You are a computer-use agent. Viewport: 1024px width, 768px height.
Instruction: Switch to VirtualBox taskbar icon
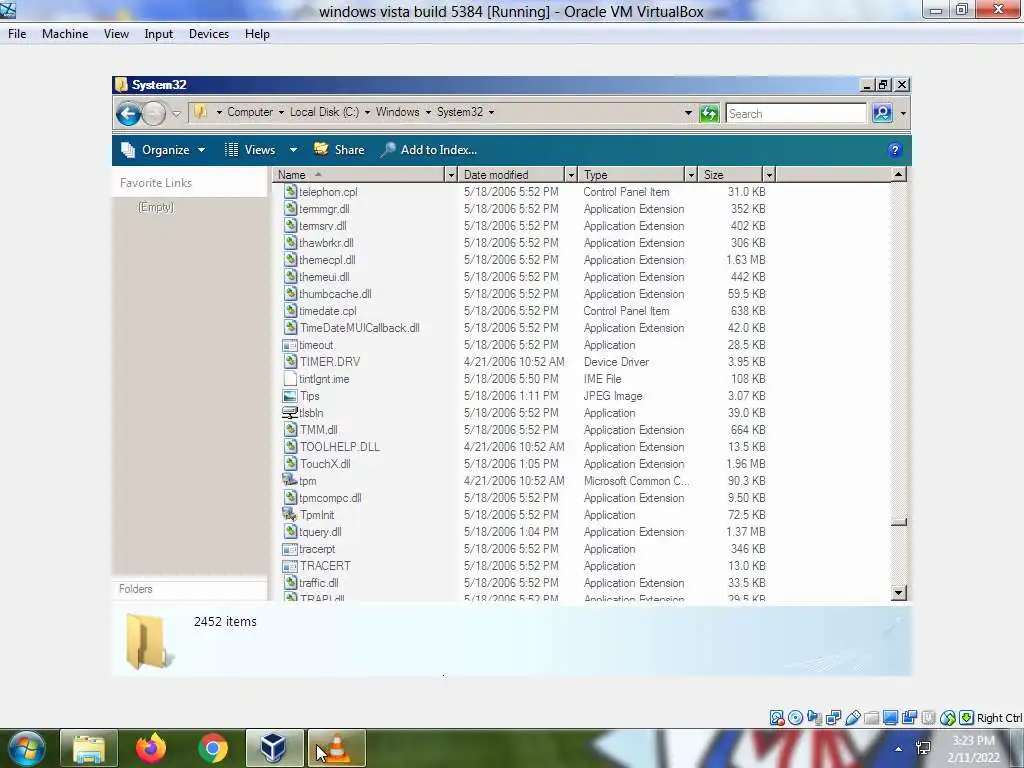click(274, 748)
